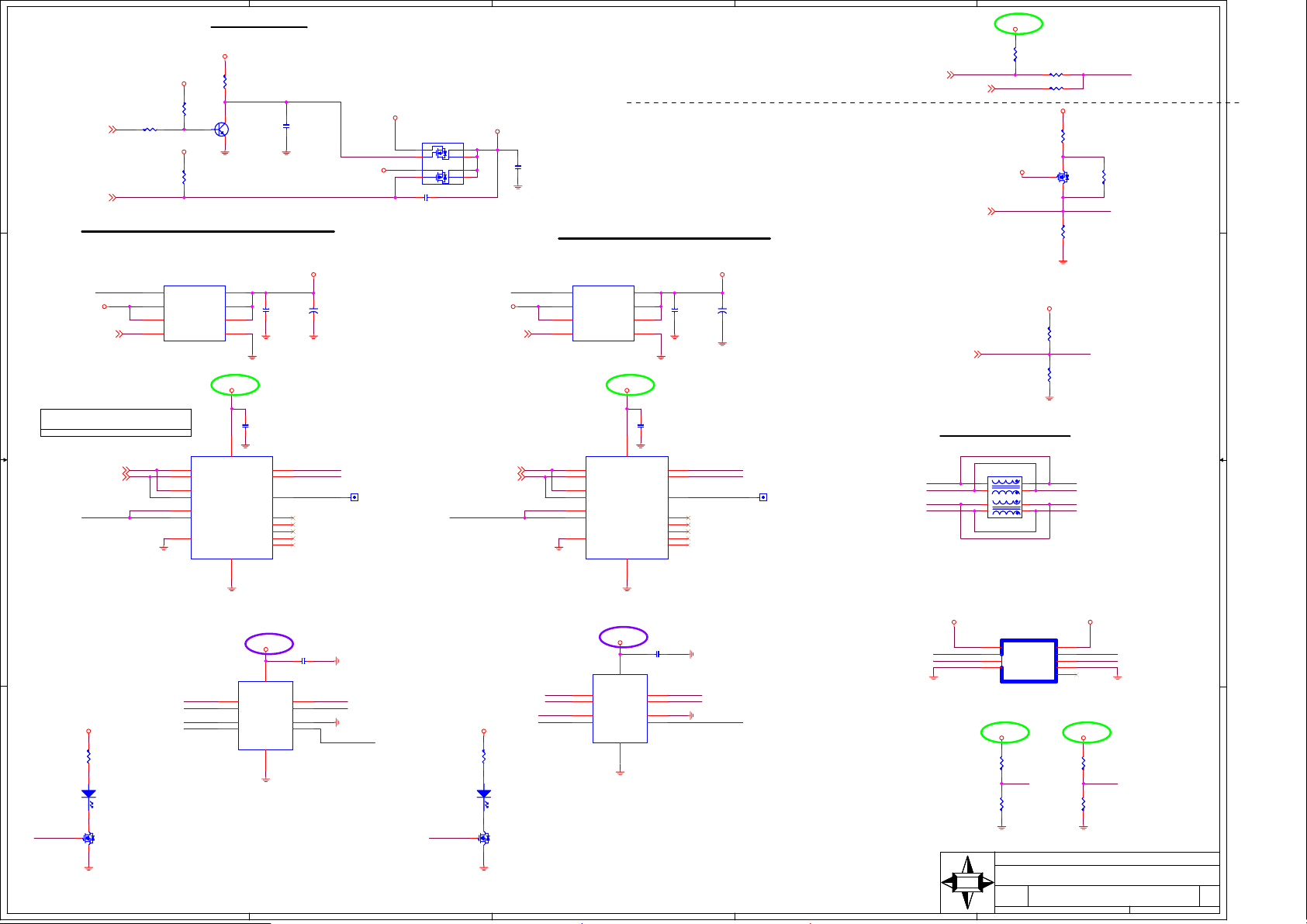Image resolution: width=1307 pixels, height=924 pixels.
Task: Select the single MOSFET in top-right circuit
Action: pos(1063,177)
